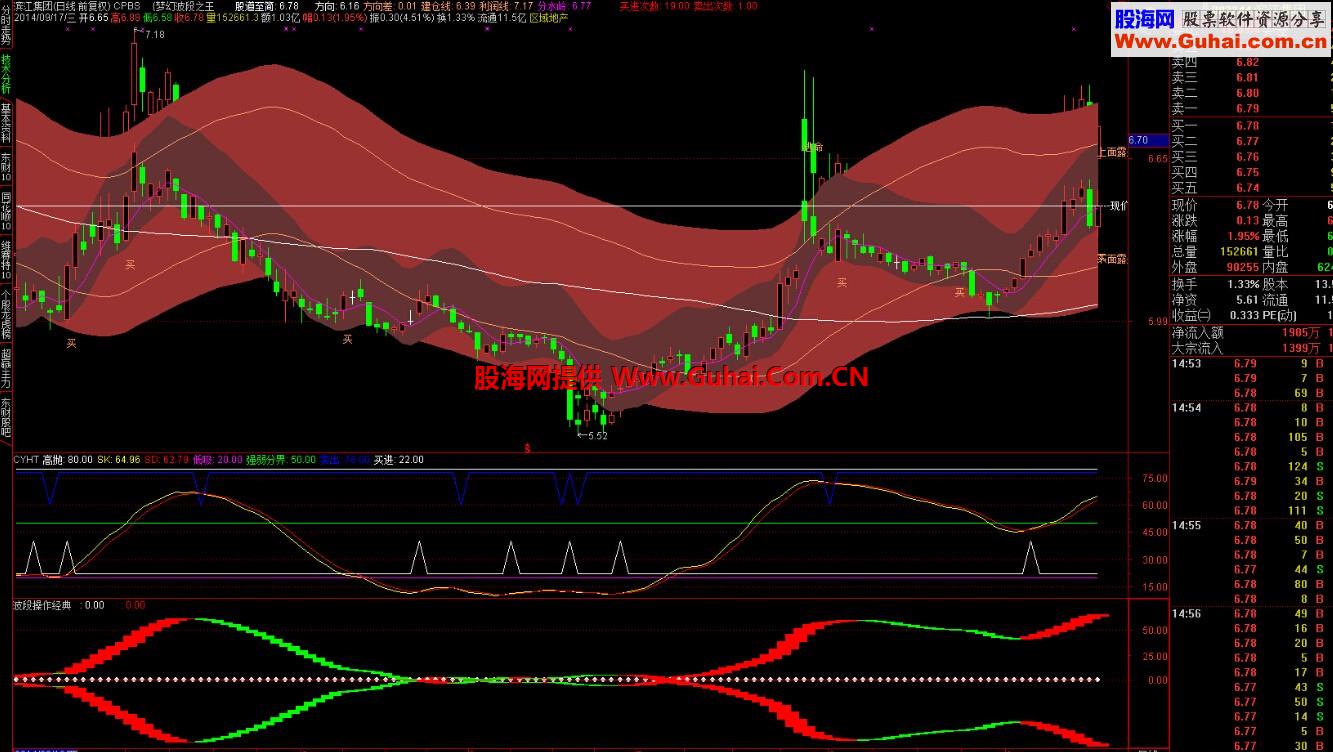Switch to the 超赢主力 sidebar tab

(6, 368)
